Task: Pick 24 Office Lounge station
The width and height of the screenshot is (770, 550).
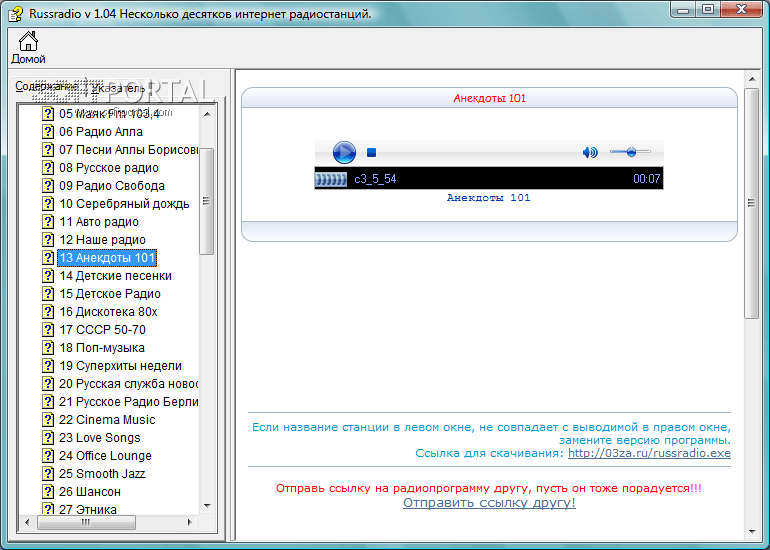Action: [x=105, y=456]
